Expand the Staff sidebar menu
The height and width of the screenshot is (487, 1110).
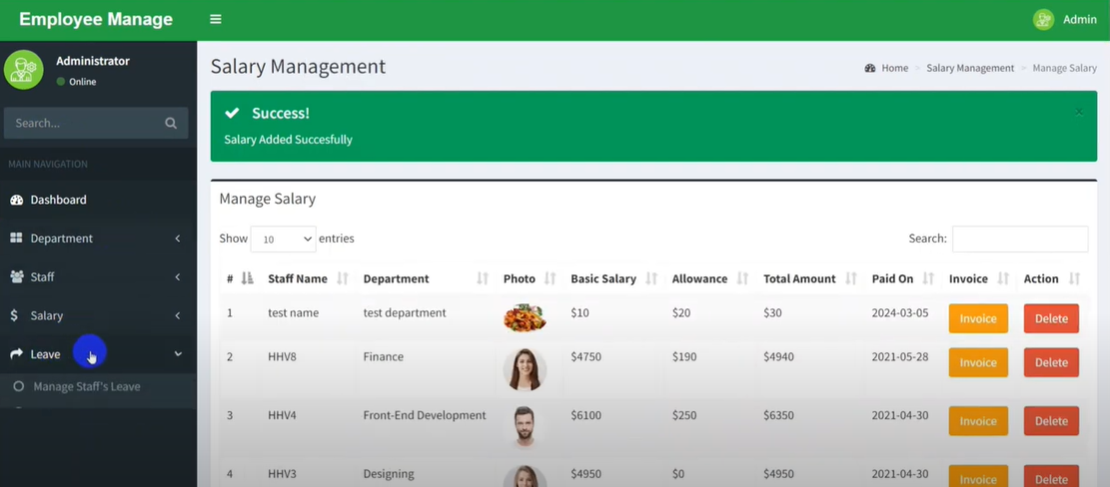(x=97, y=277)
